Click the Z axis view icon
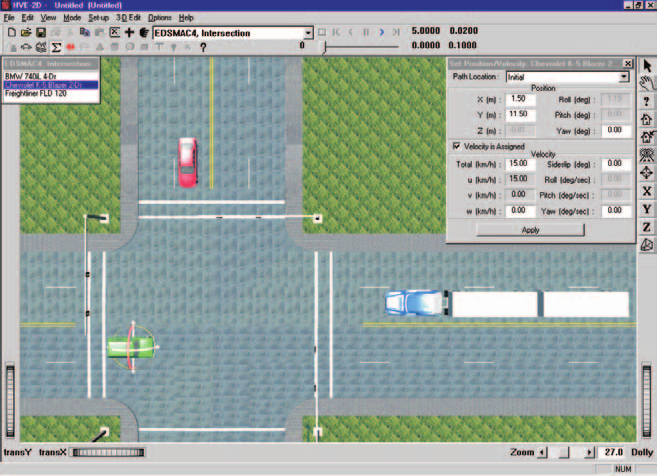 coord(647,227)
